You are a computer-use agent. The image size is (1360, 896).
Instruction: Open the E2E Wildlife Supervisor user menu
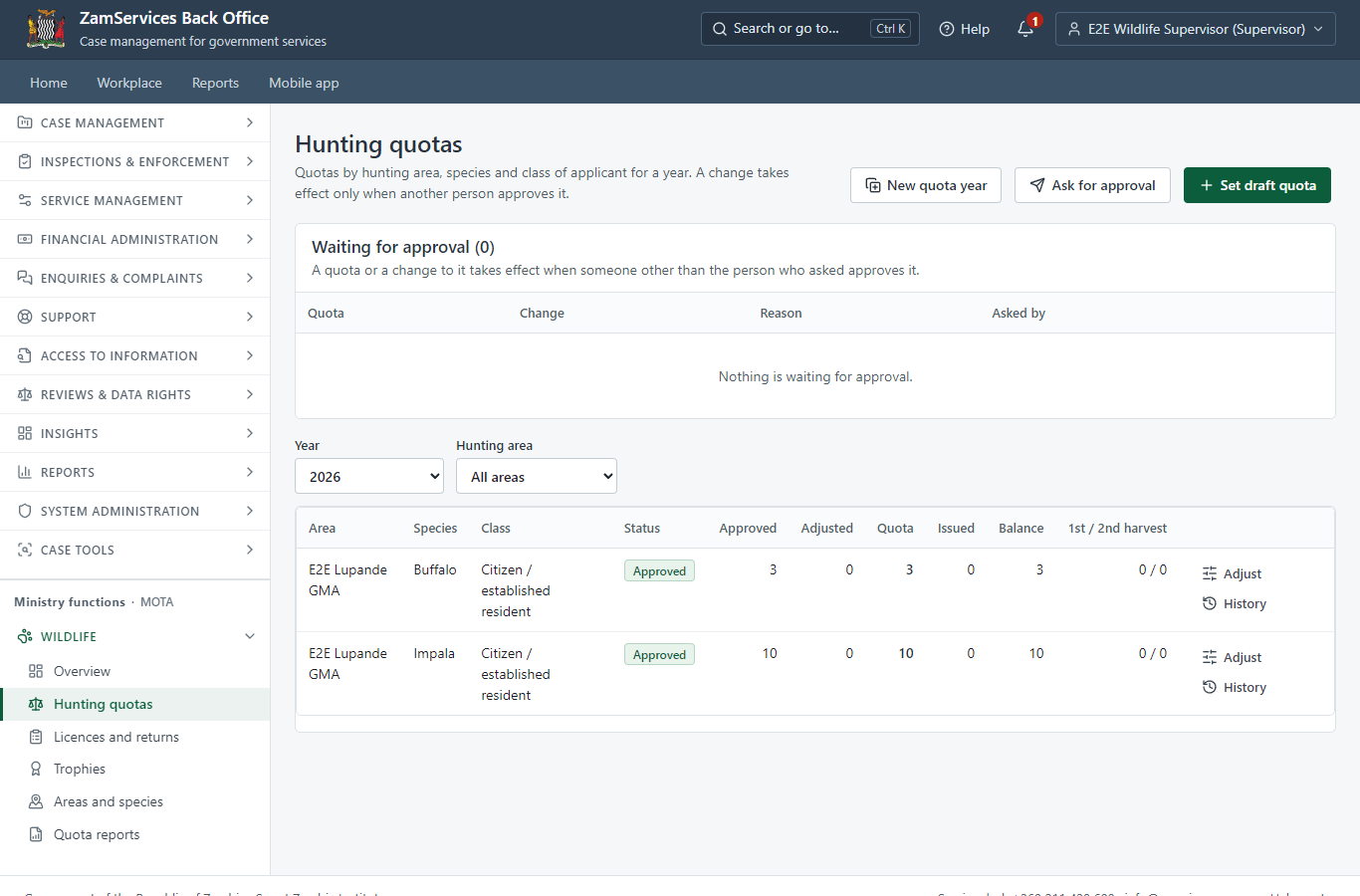1196,29
